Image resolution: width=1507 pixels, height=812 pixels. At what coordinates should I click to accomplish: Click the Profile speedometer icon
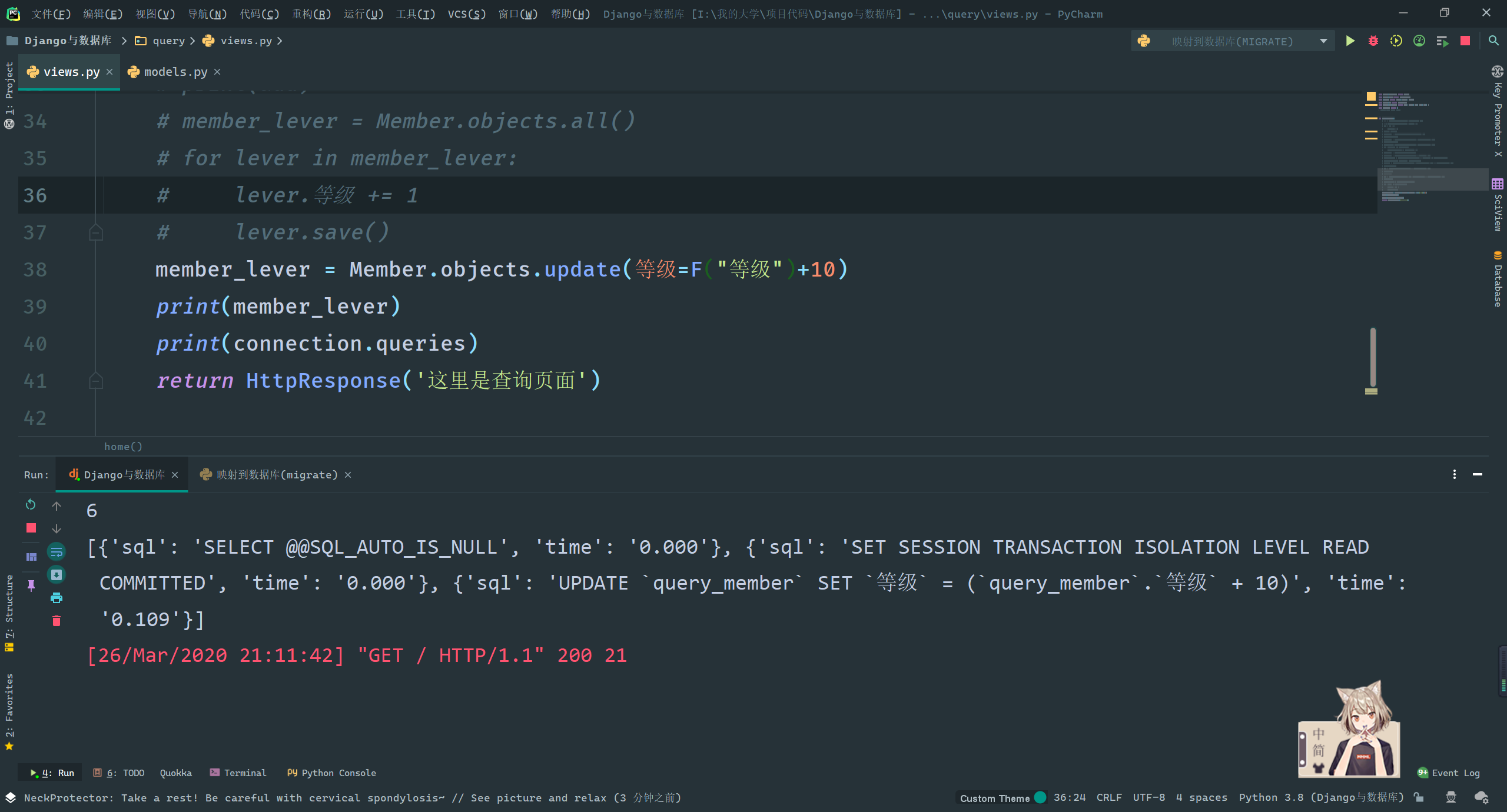pyautogui.click(x=1419, y=41)
